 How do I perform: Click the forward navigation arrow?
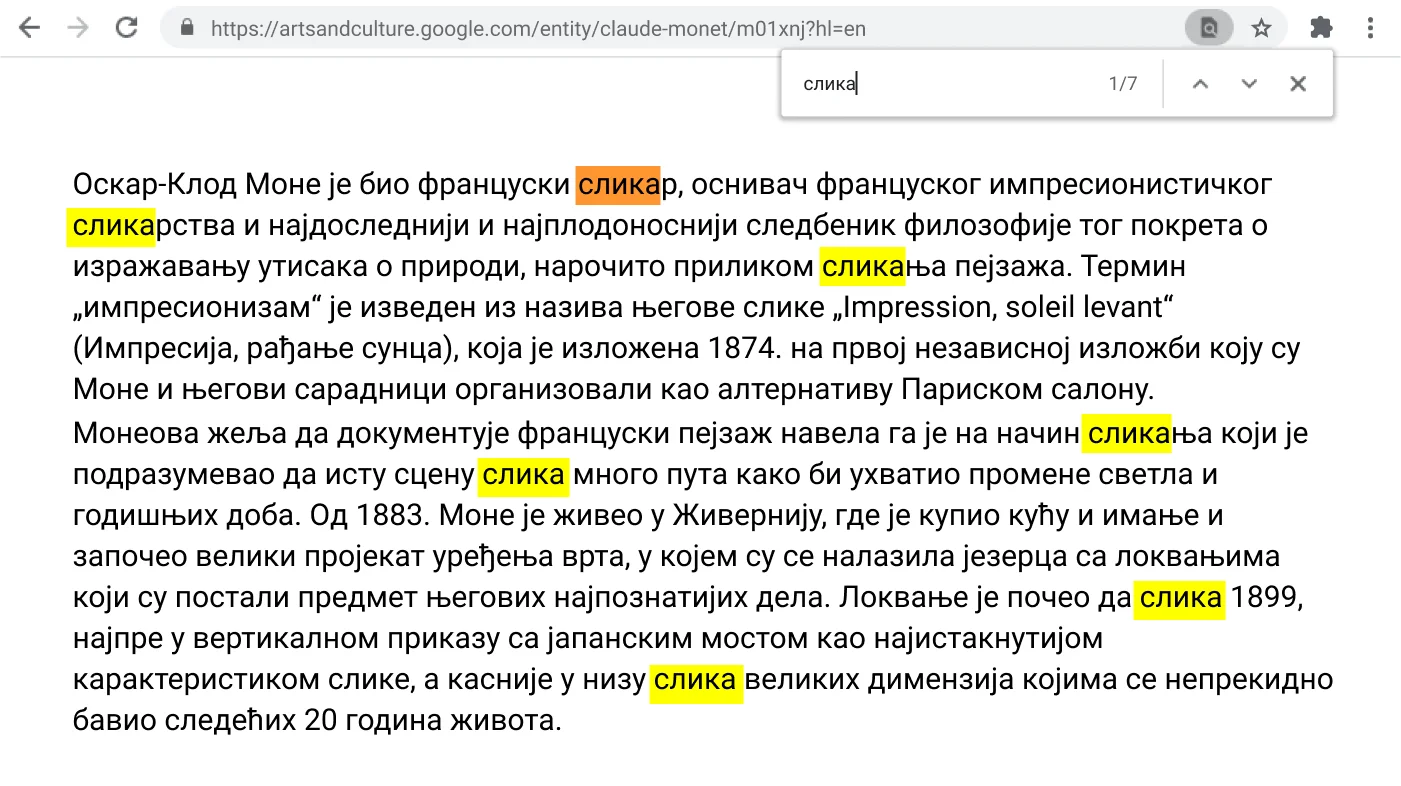[x=77, y=27]
